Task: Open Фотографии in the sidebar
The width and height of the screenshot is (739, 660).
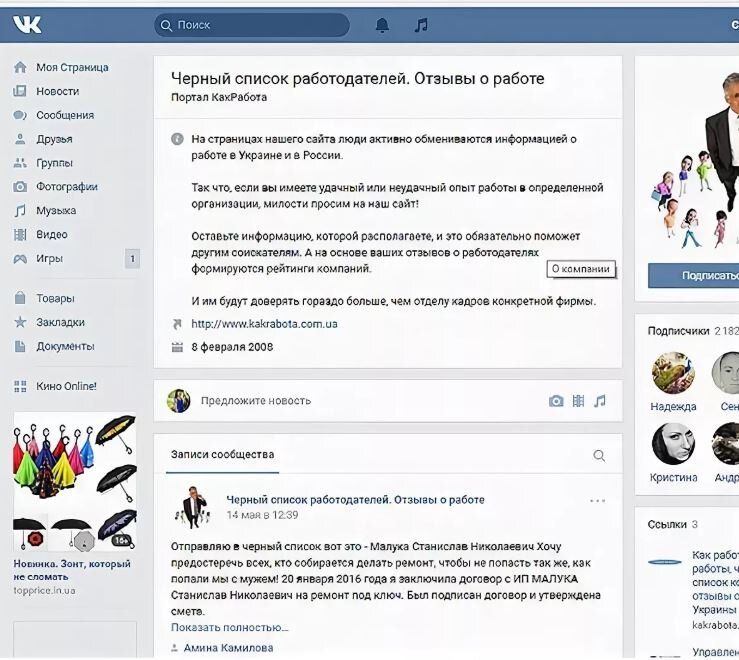Action: pyautogui.click(x=67, y=187)
